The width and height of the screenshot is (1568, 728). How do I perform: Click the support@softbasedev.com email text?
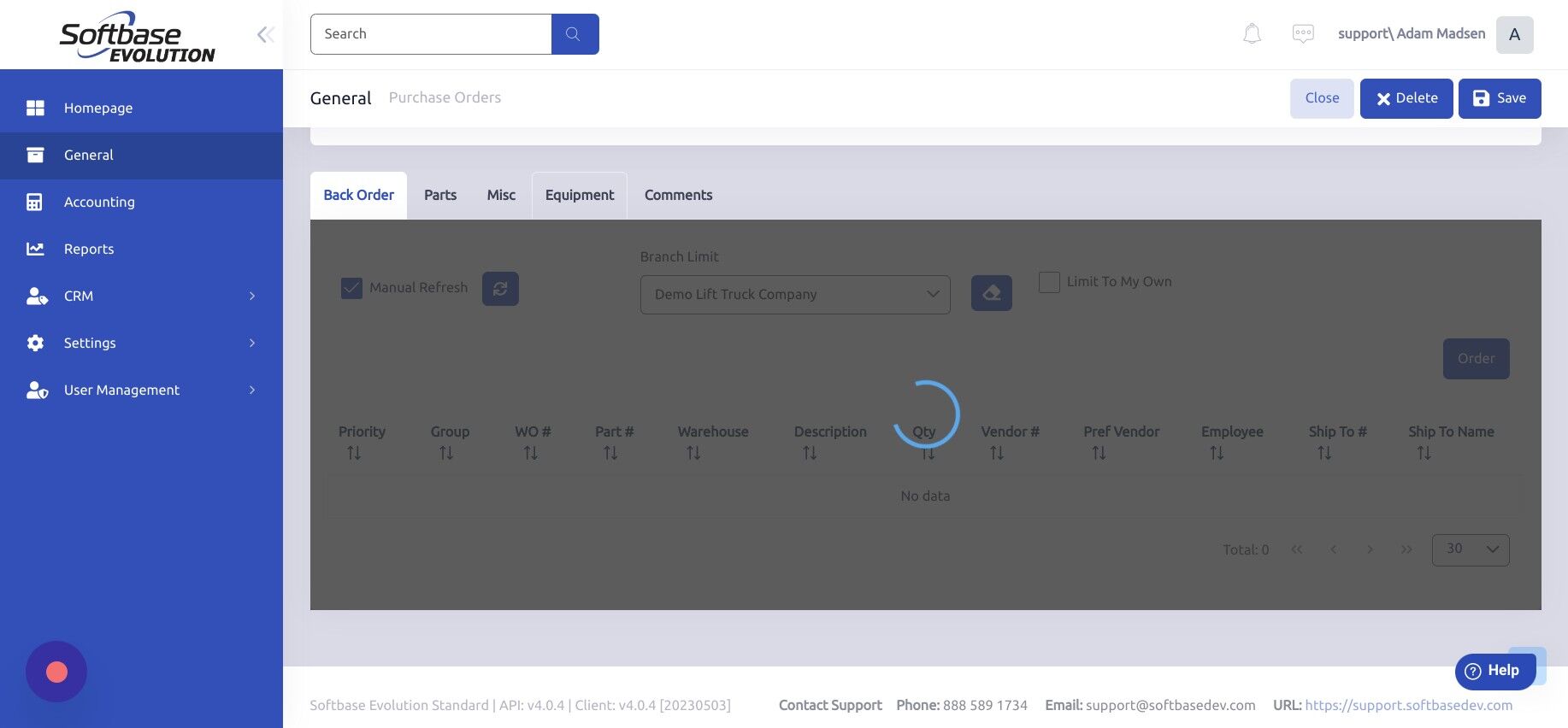tap(1170, 705)
